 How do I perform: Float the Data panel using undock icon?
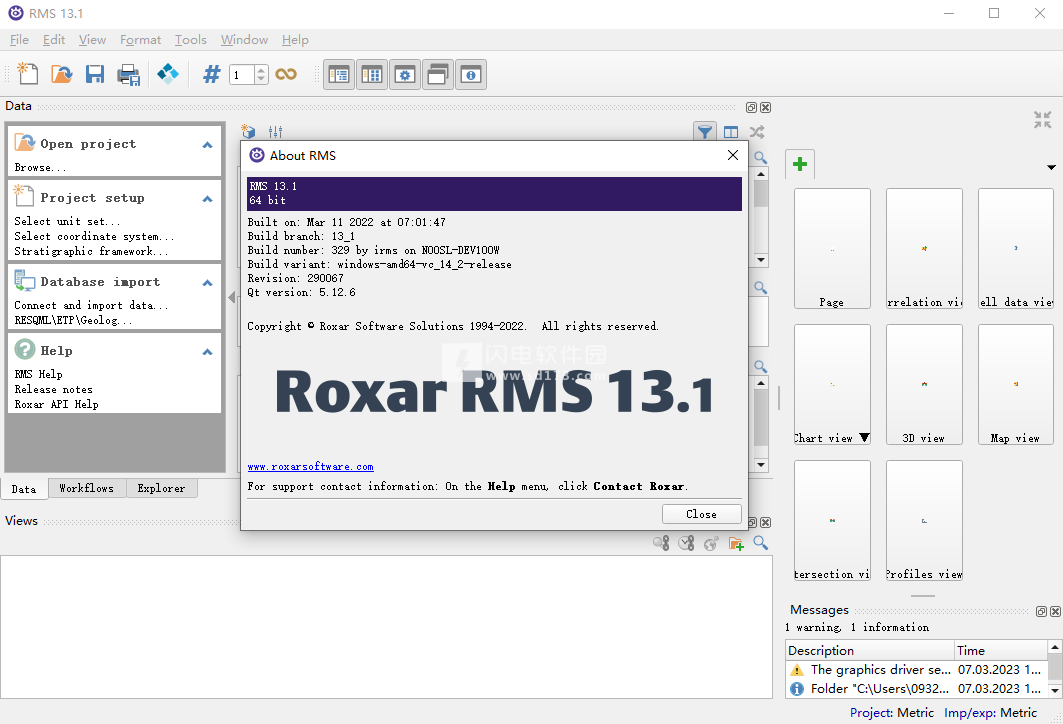[x=751, y=108]
